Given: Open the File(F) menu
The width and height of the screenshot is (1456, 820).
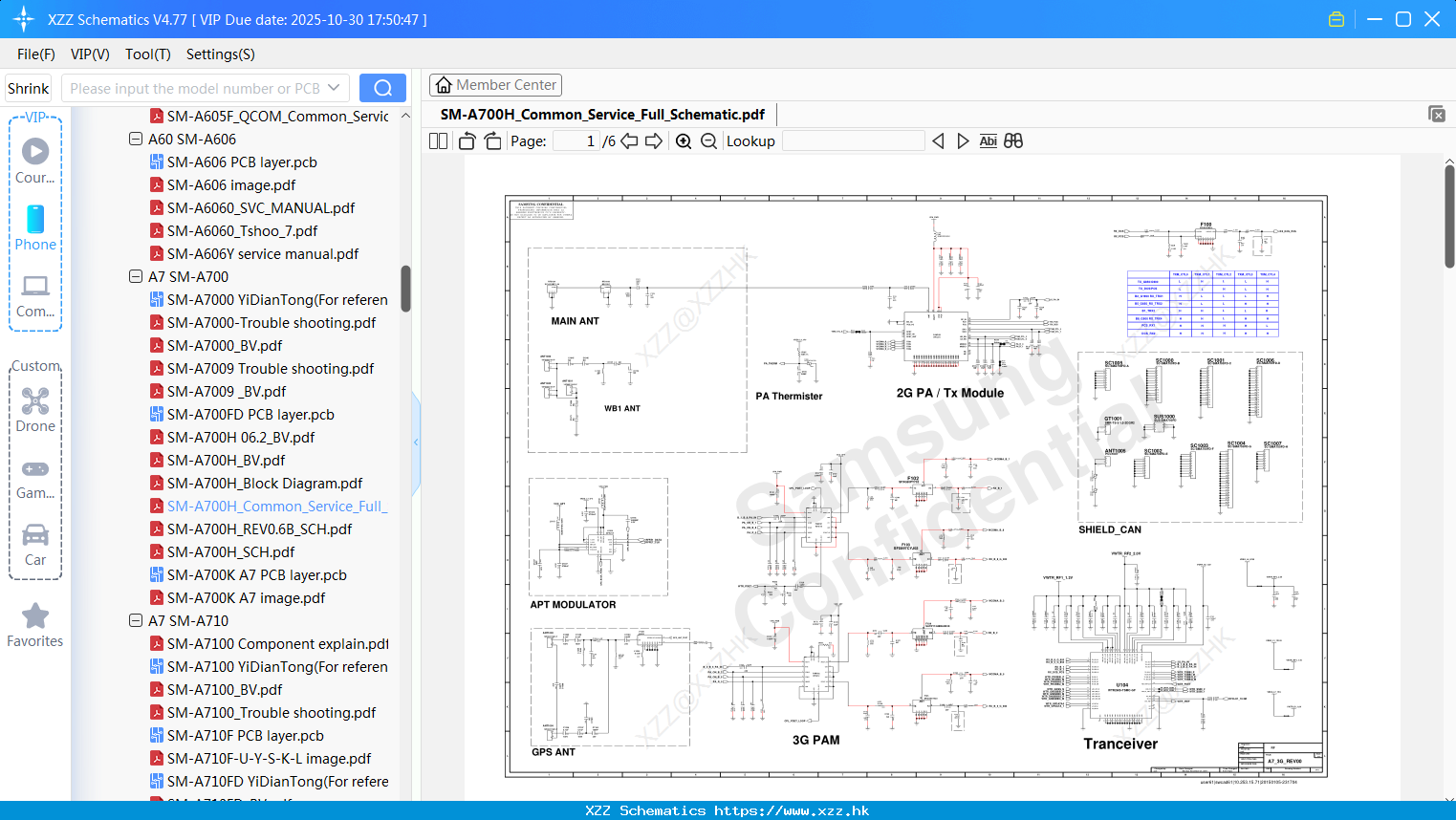Looking at the screenshot, I should [x=36, y=54].
